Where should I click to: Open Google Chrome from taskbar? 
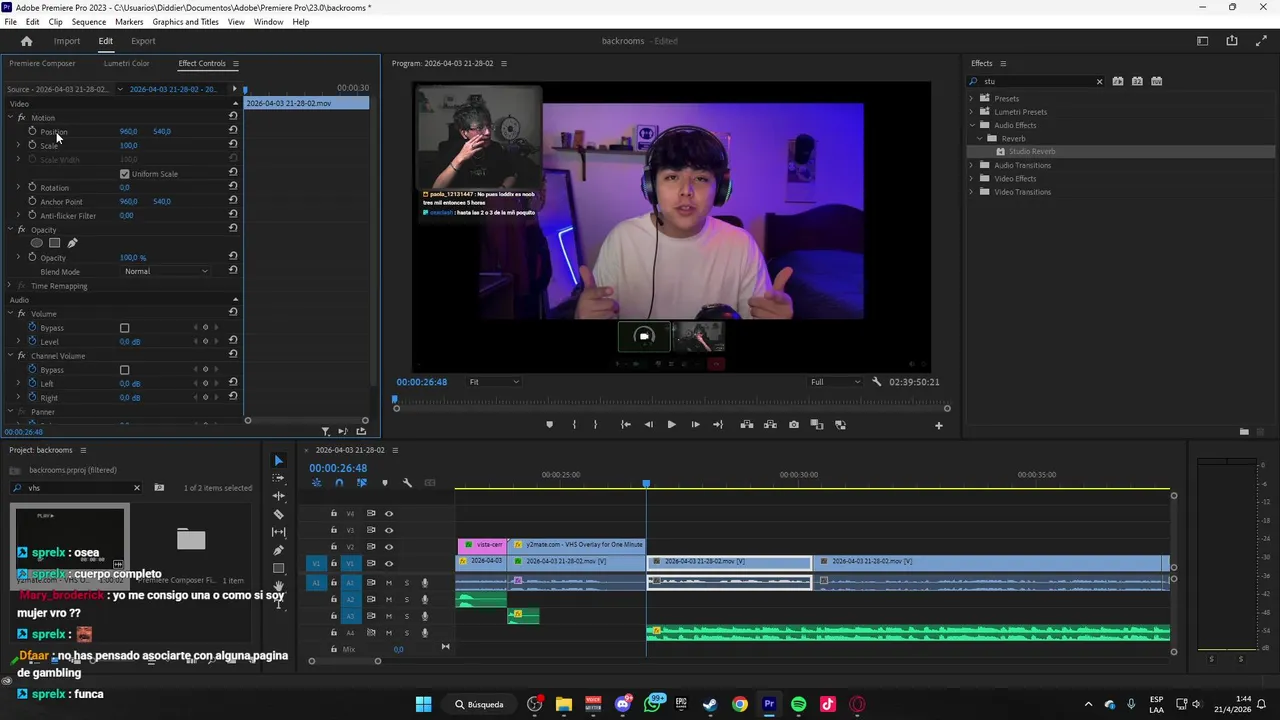pos(739,704)
